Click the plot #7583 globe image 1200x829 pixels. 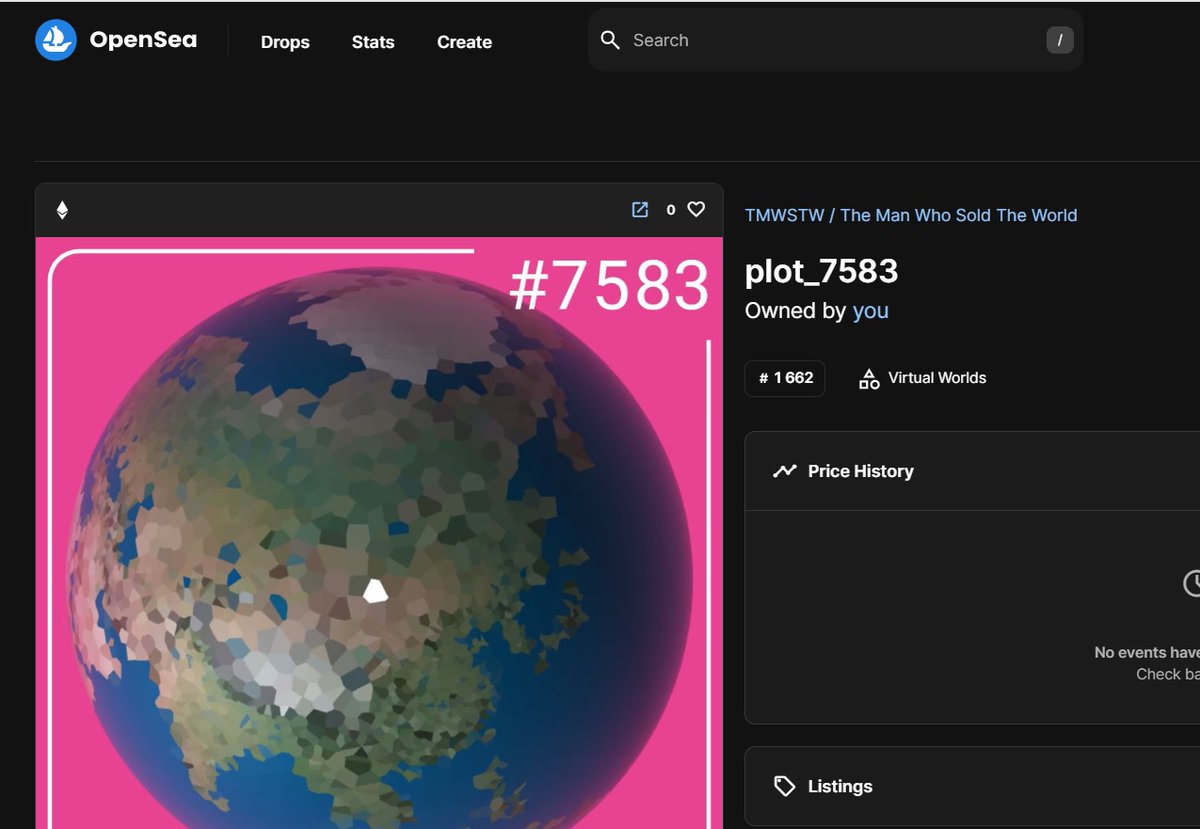coord(379,533)
